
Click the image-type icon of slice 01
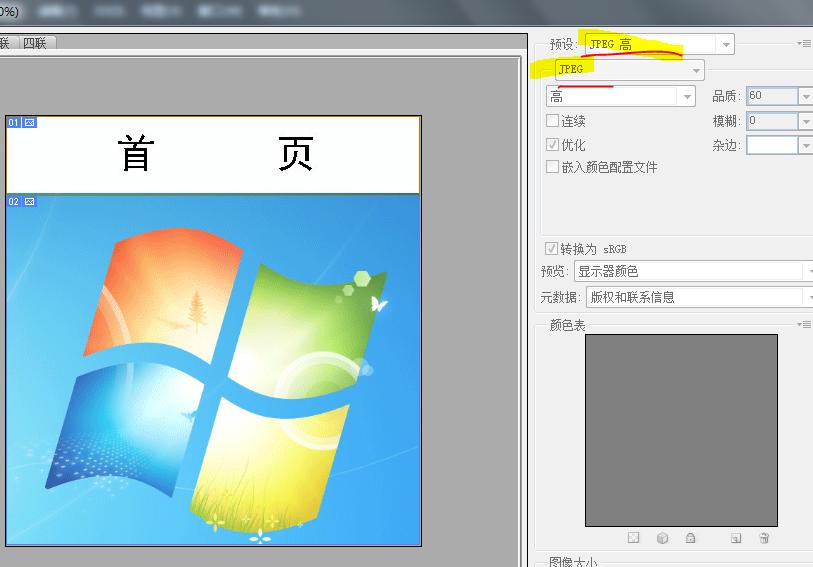[30, 123]
